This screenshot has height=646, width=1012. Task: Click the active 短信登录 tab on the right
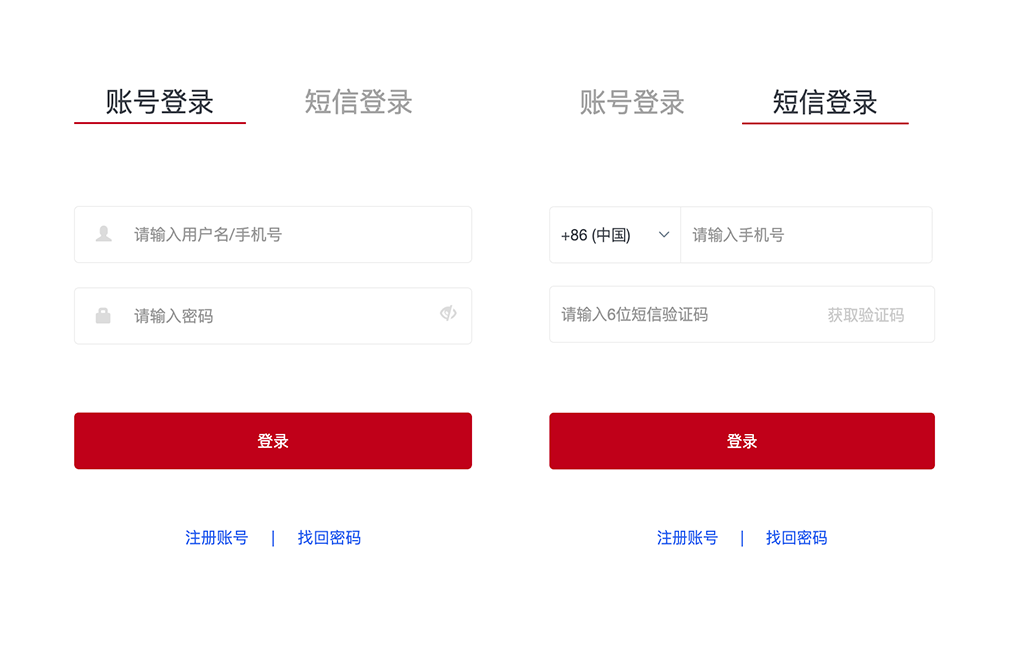826,101
